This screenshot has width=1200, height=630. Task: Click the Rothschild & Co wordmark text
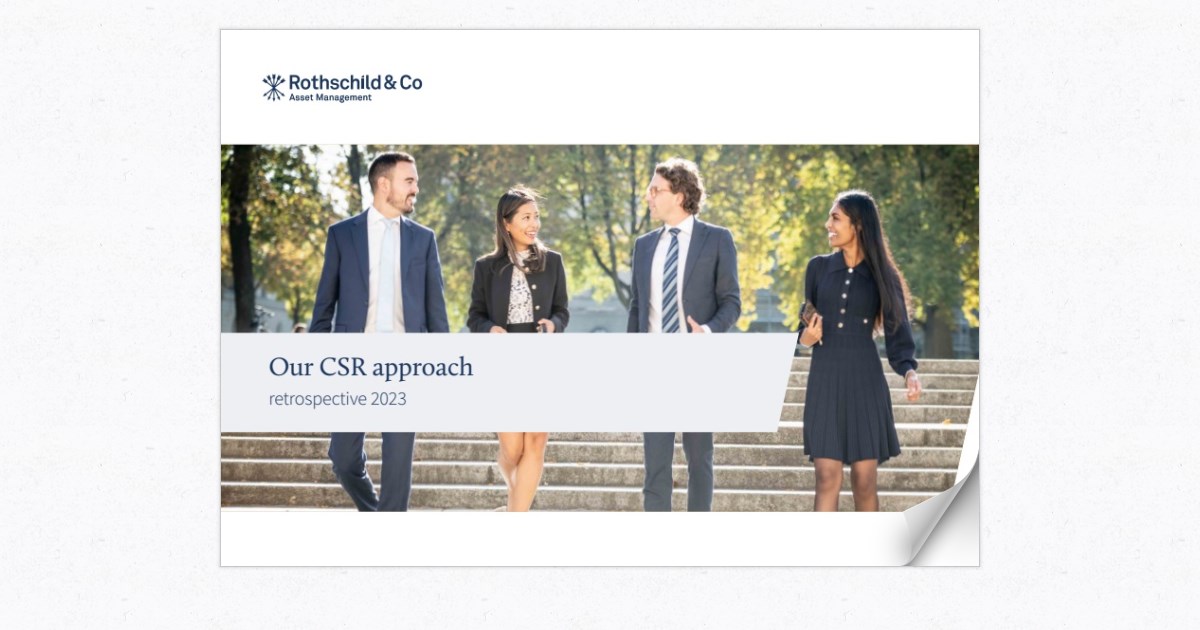(x=356, y=83)
